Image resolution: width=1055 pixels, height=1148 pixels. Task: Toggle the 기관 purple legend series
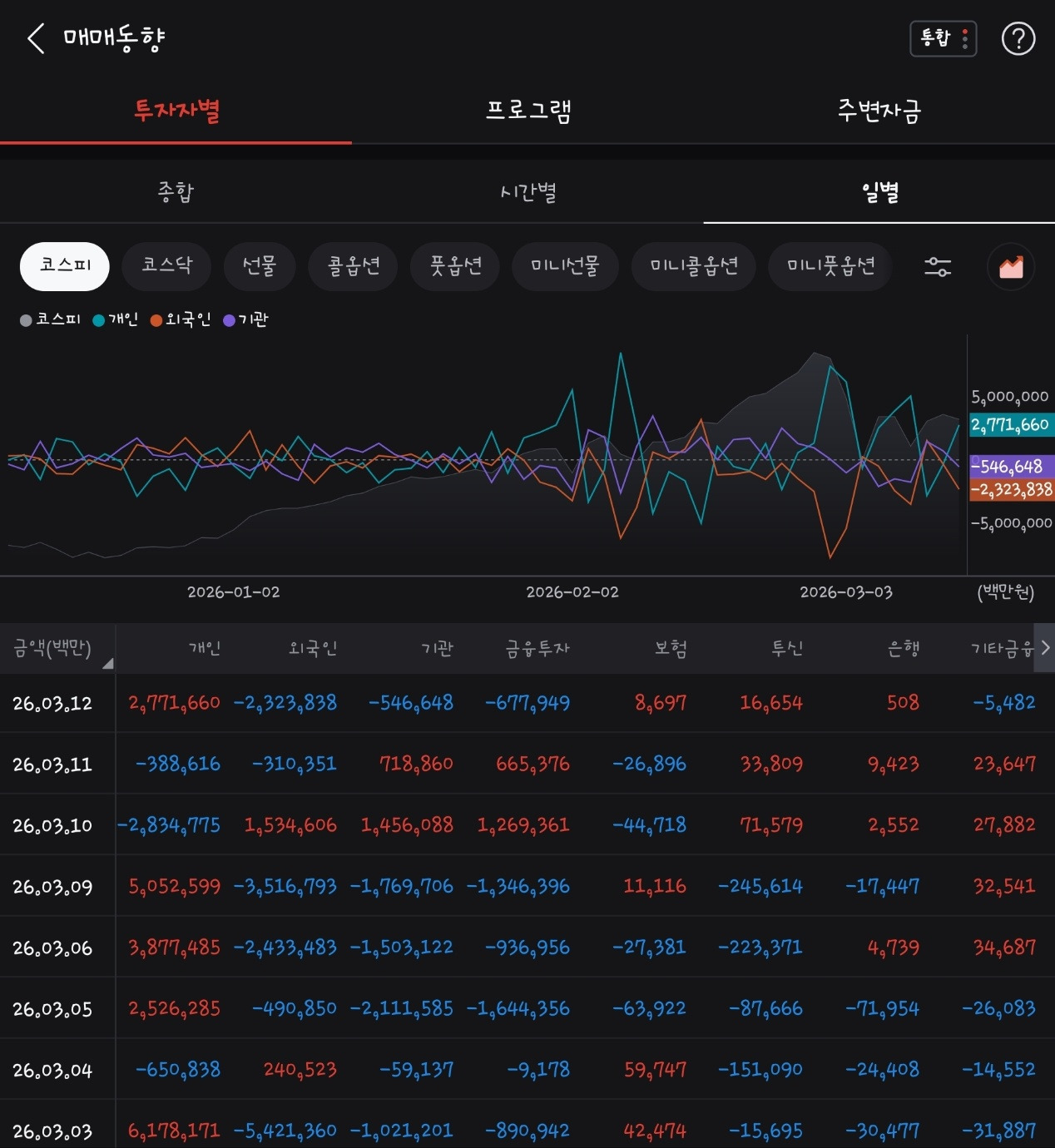pyautogui.click(x=245, y=319)
